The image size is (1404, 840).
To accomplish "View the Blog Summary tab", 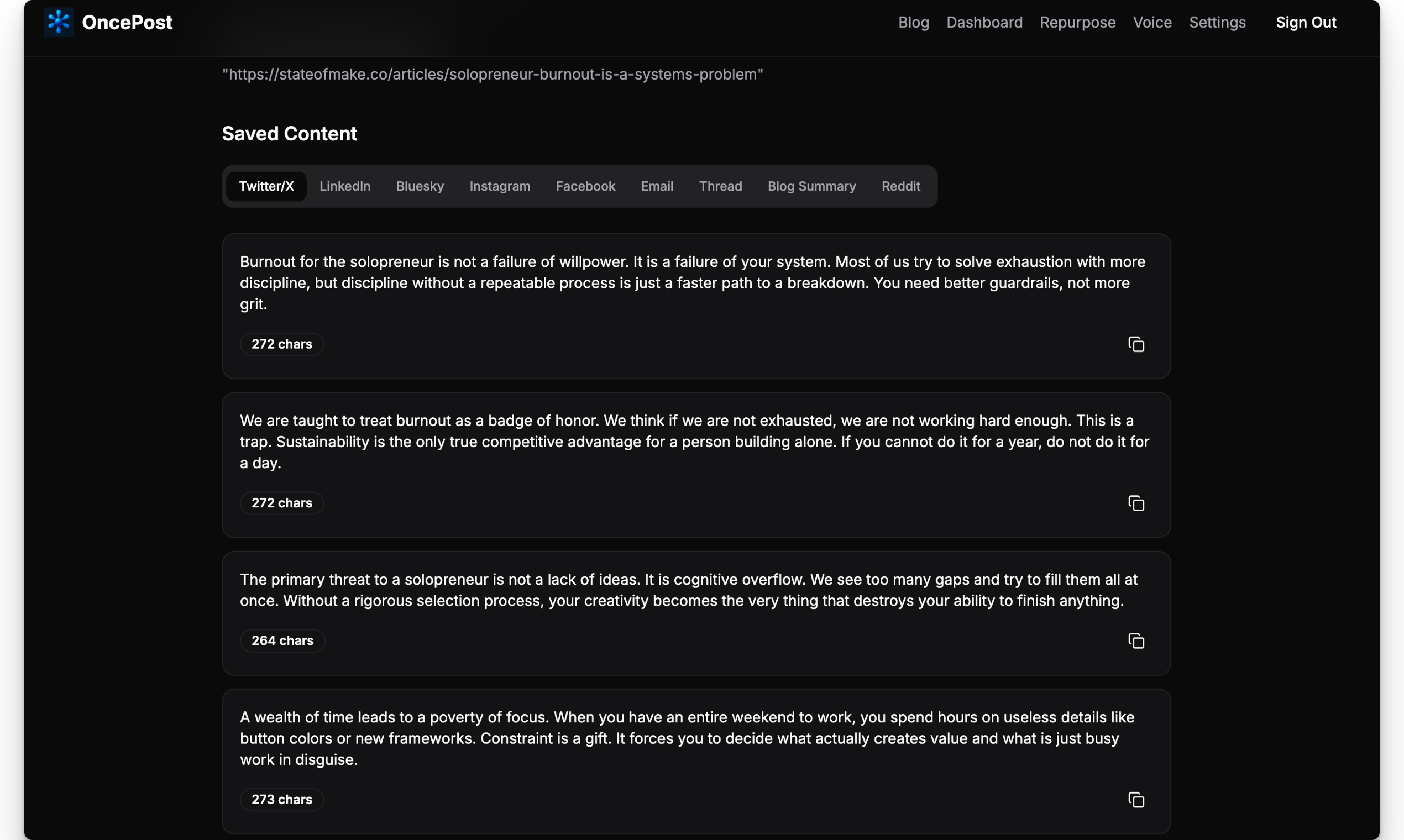I will point(811,186).
